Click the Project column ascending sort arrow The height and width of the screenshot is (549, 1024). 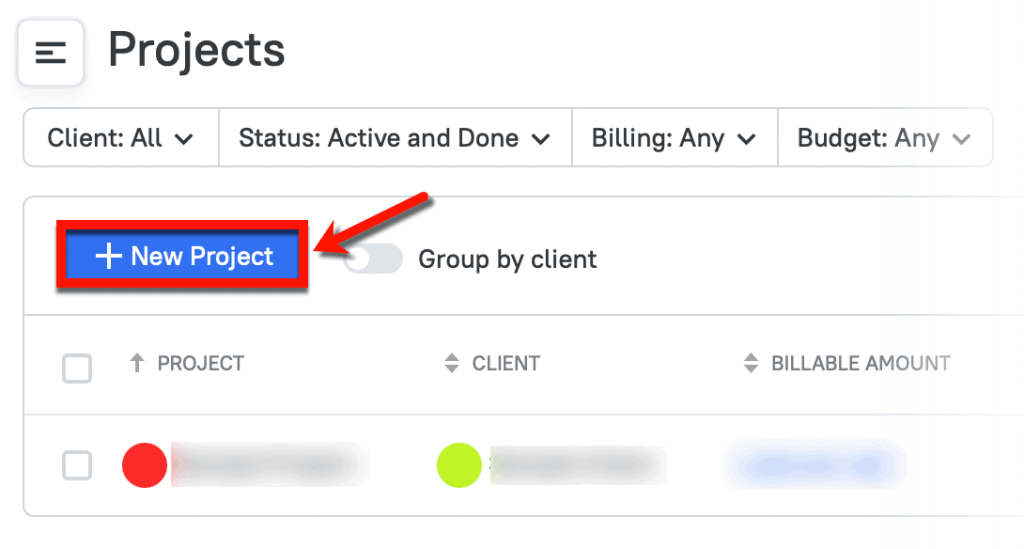(138, 364)
